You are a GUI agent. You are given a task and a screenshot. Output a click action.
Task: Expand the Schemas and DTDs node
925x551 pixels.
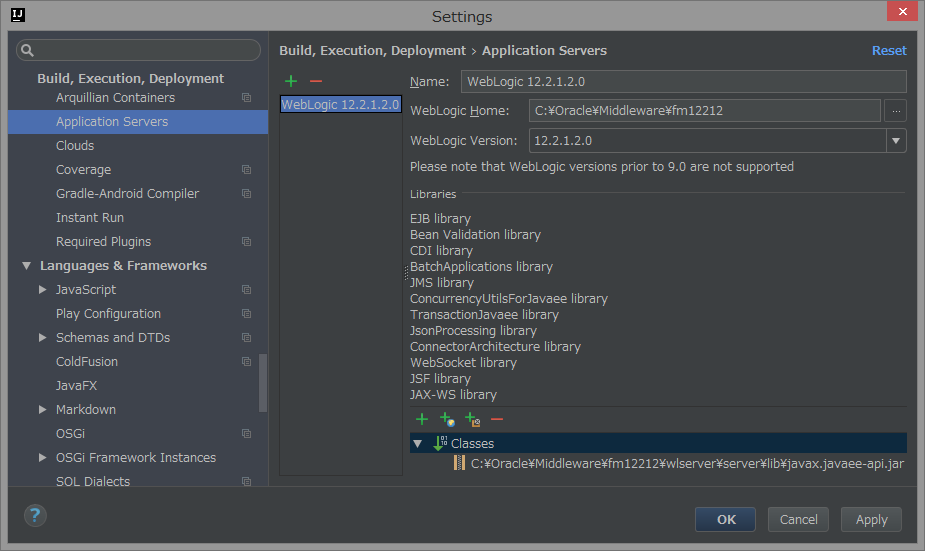click(42, 337)
